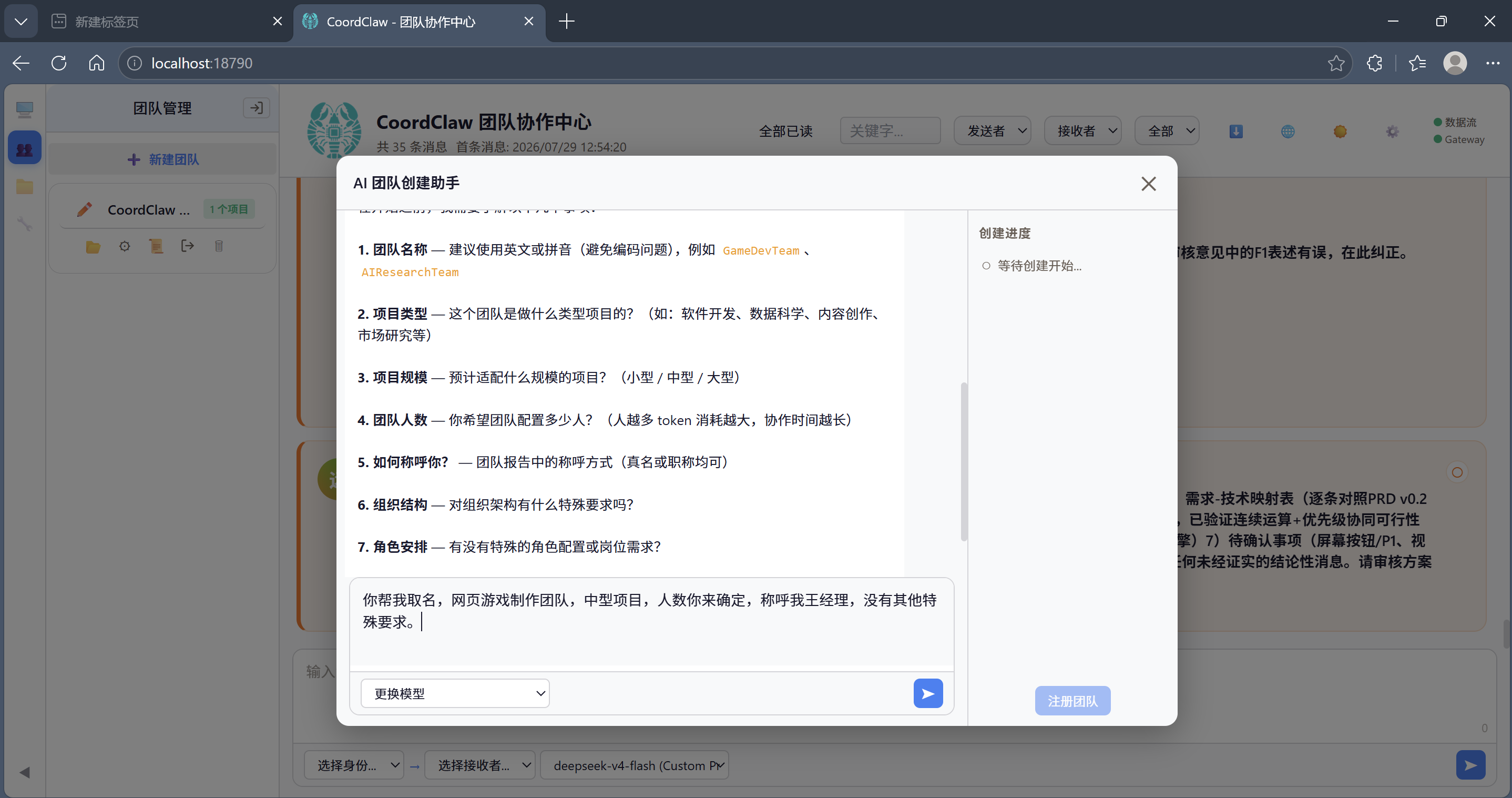Click the 1个项目 badge

(229, 210)
